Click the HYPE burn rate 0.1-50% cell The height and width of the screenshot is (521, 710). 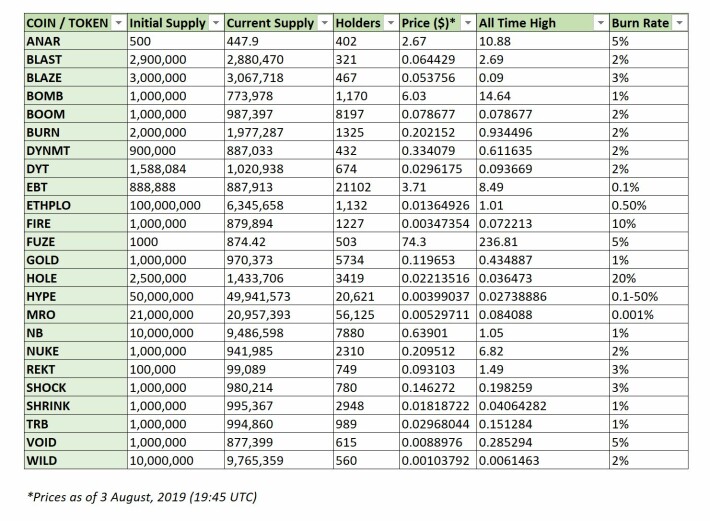click(x=649, y=296)
